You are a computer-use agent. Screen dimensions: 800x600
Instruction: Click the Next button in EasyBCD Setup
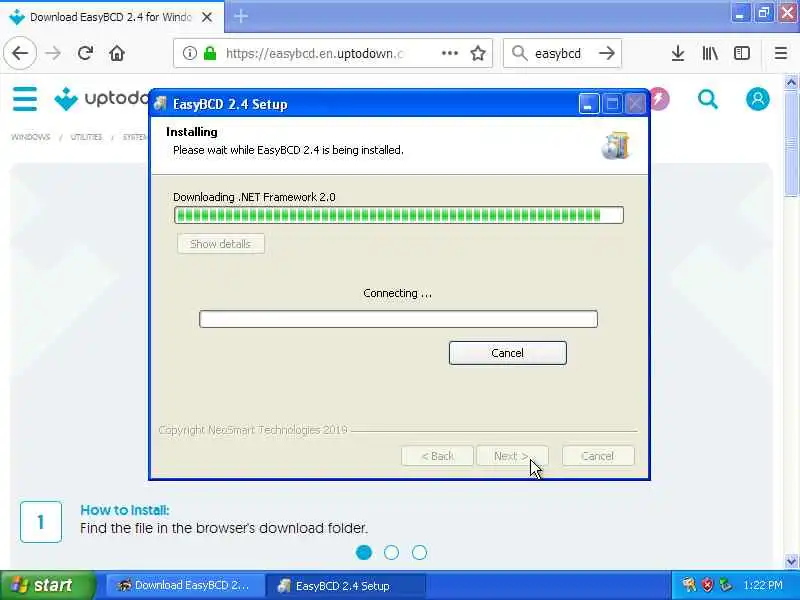point(512,456)
